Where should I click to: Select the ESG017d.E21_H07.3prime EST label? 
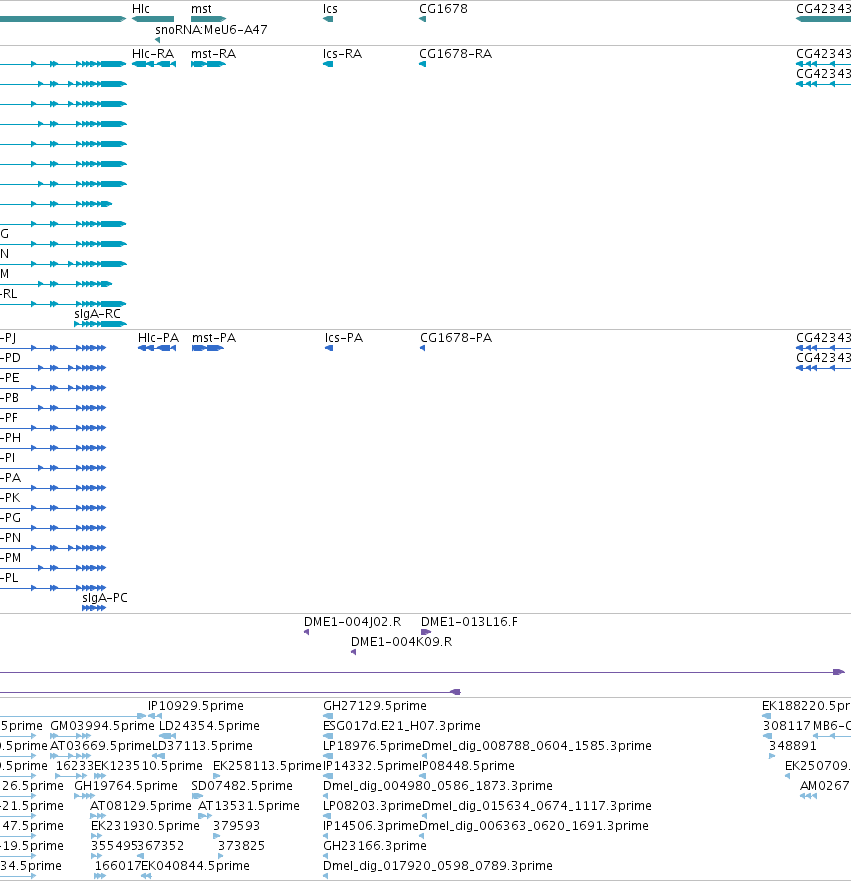point(402,726)
